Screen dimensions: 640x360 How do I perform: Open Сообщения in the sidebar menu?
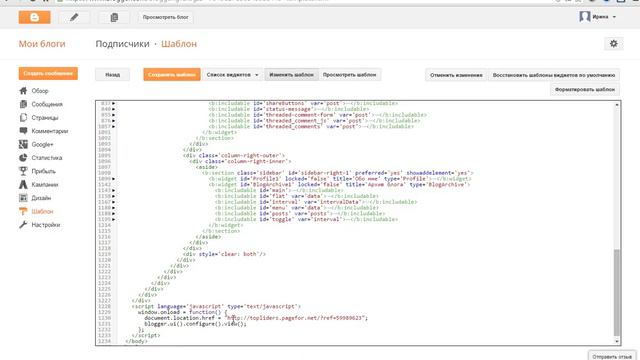tap(47, 104)
